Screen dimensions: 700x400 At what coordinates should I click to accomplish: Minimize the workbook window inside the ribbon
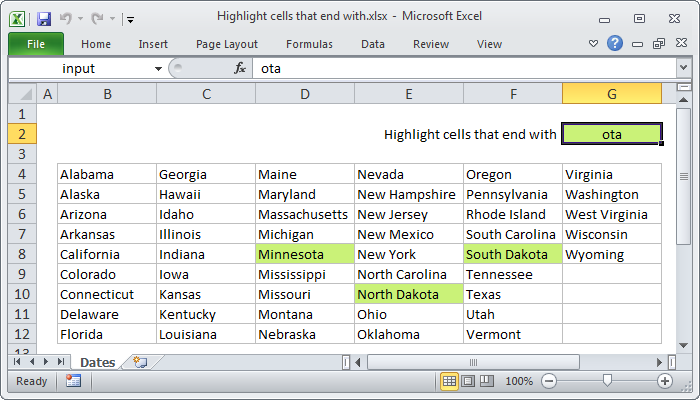pos(638,44)
